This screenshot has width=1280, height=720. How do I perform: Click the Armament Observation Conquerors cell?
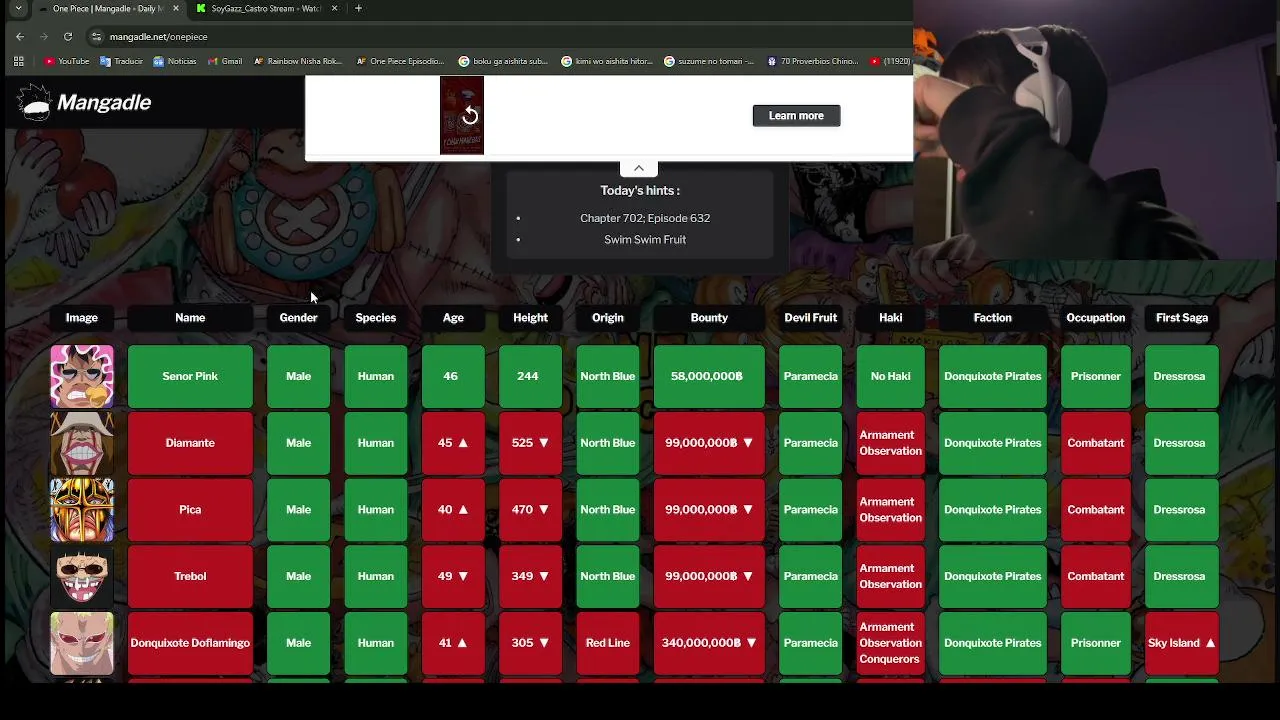point(891,643)
